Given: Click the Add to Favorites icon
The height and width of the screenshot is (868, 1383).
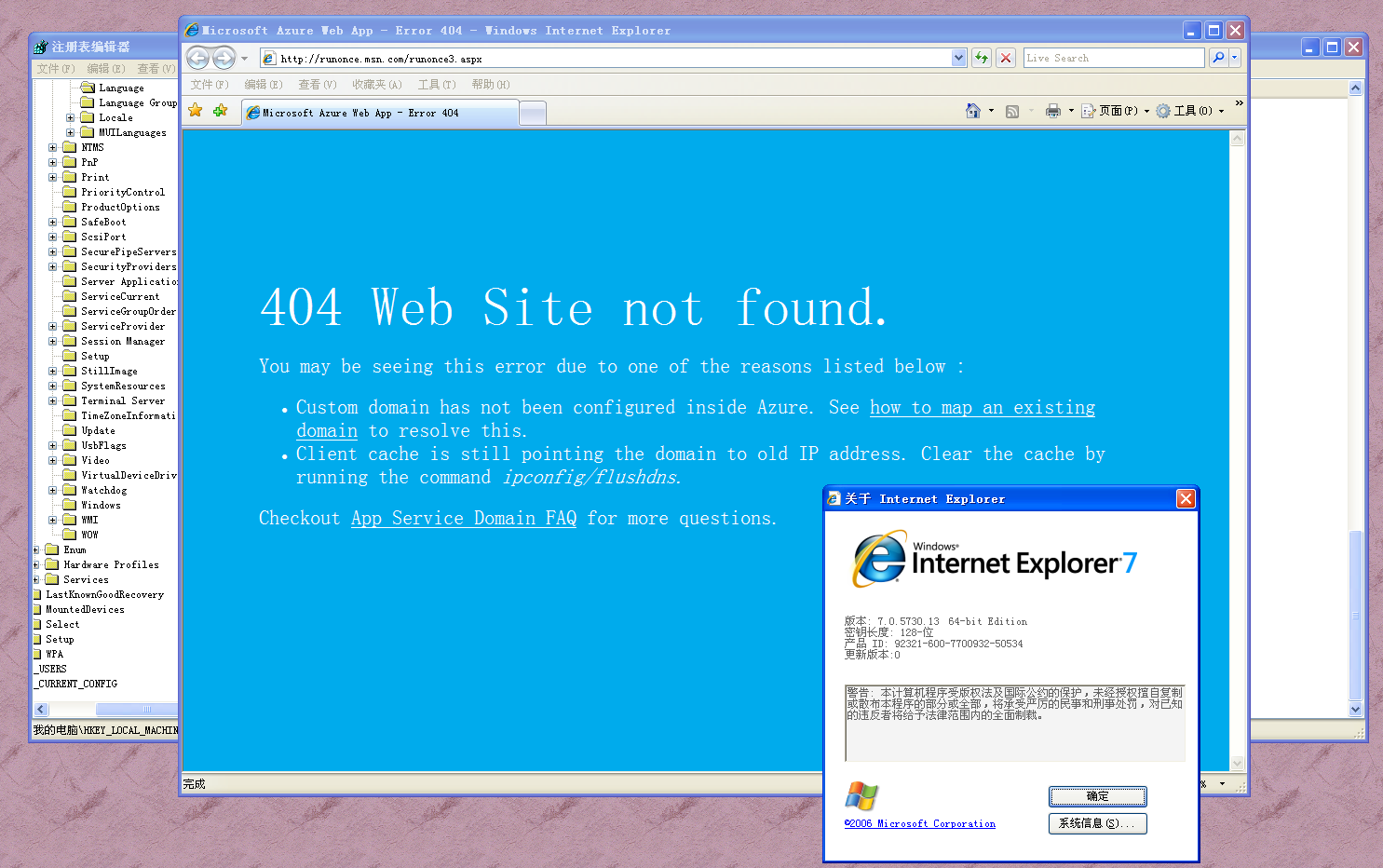Looking at the screenshot, I should pyautogui.click(x=221, y=111).
